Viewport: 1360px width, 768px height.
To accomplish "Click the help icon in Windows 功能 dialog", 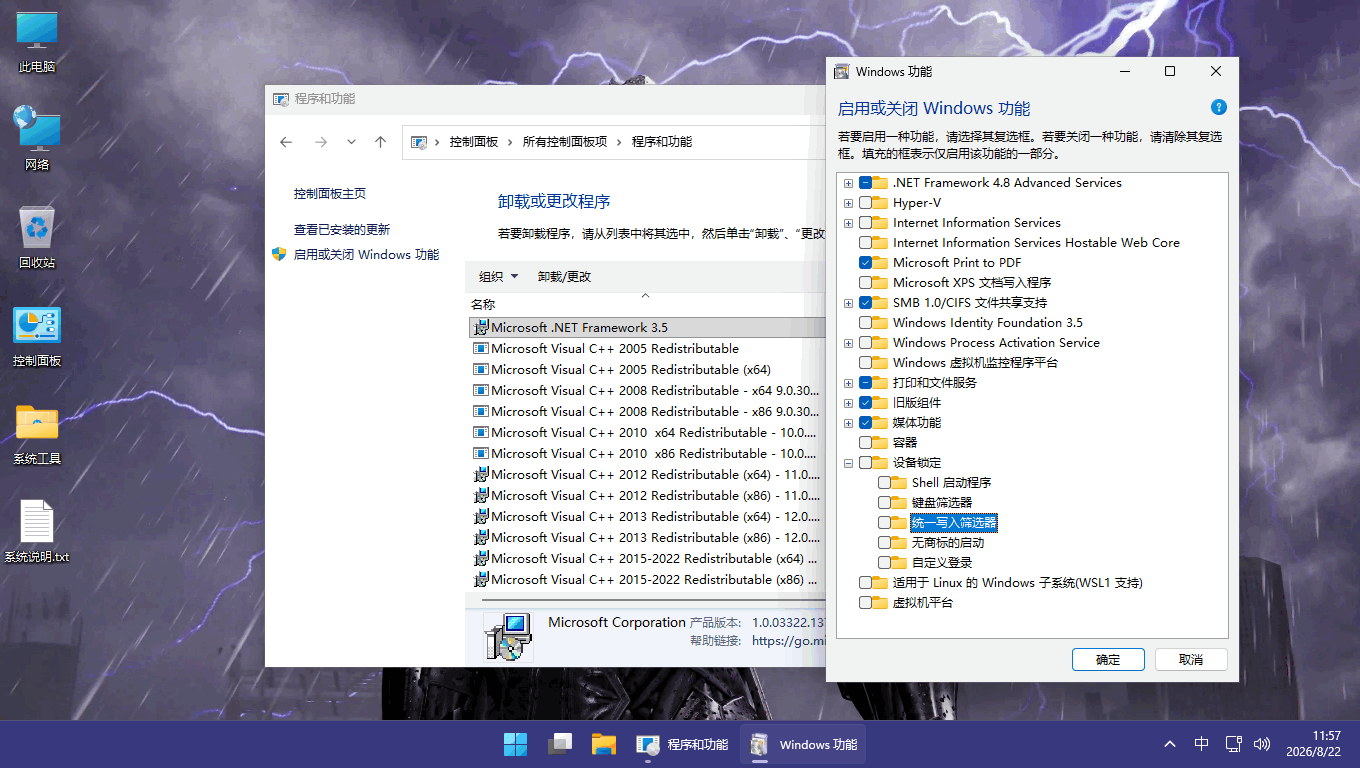I will pyautogui.click(x=1218, y=108).
